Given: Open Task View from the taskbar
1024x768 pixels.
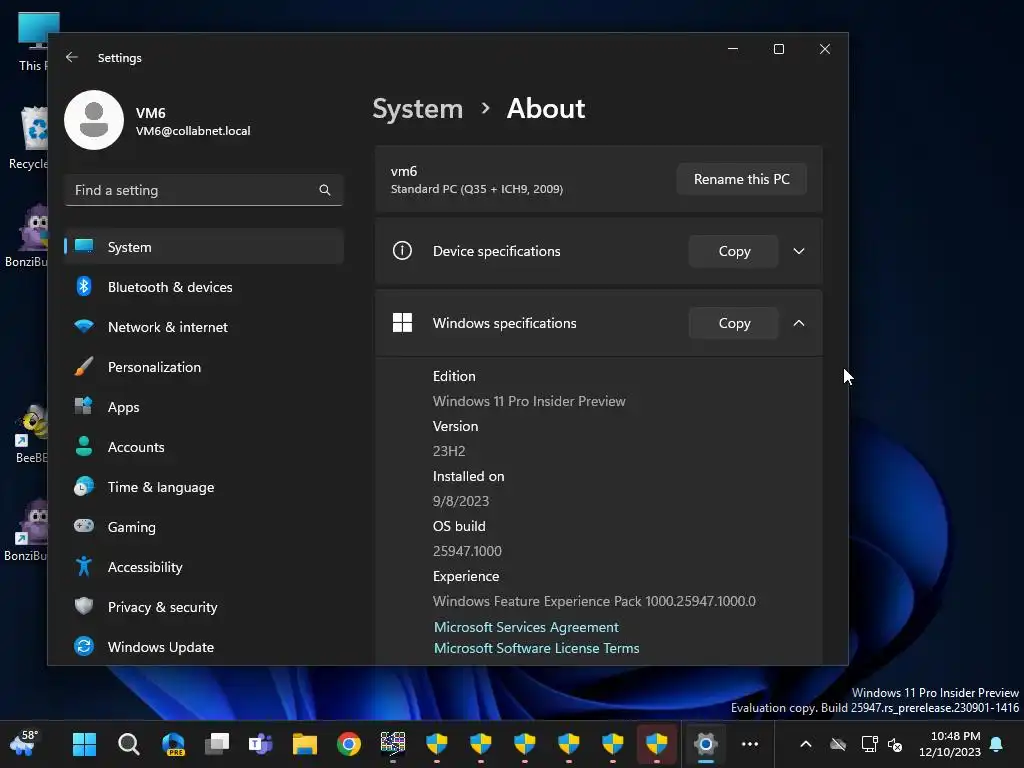Looking at the screenshot, I should pyautogui.click(x=217, y=744).
